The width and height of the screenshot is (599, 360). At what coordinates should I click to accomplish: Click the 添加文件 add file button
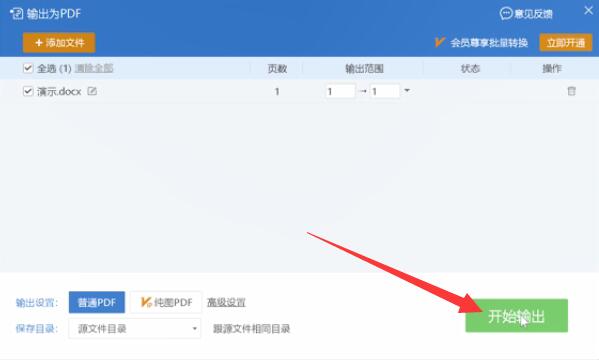[x=59, y=42]
